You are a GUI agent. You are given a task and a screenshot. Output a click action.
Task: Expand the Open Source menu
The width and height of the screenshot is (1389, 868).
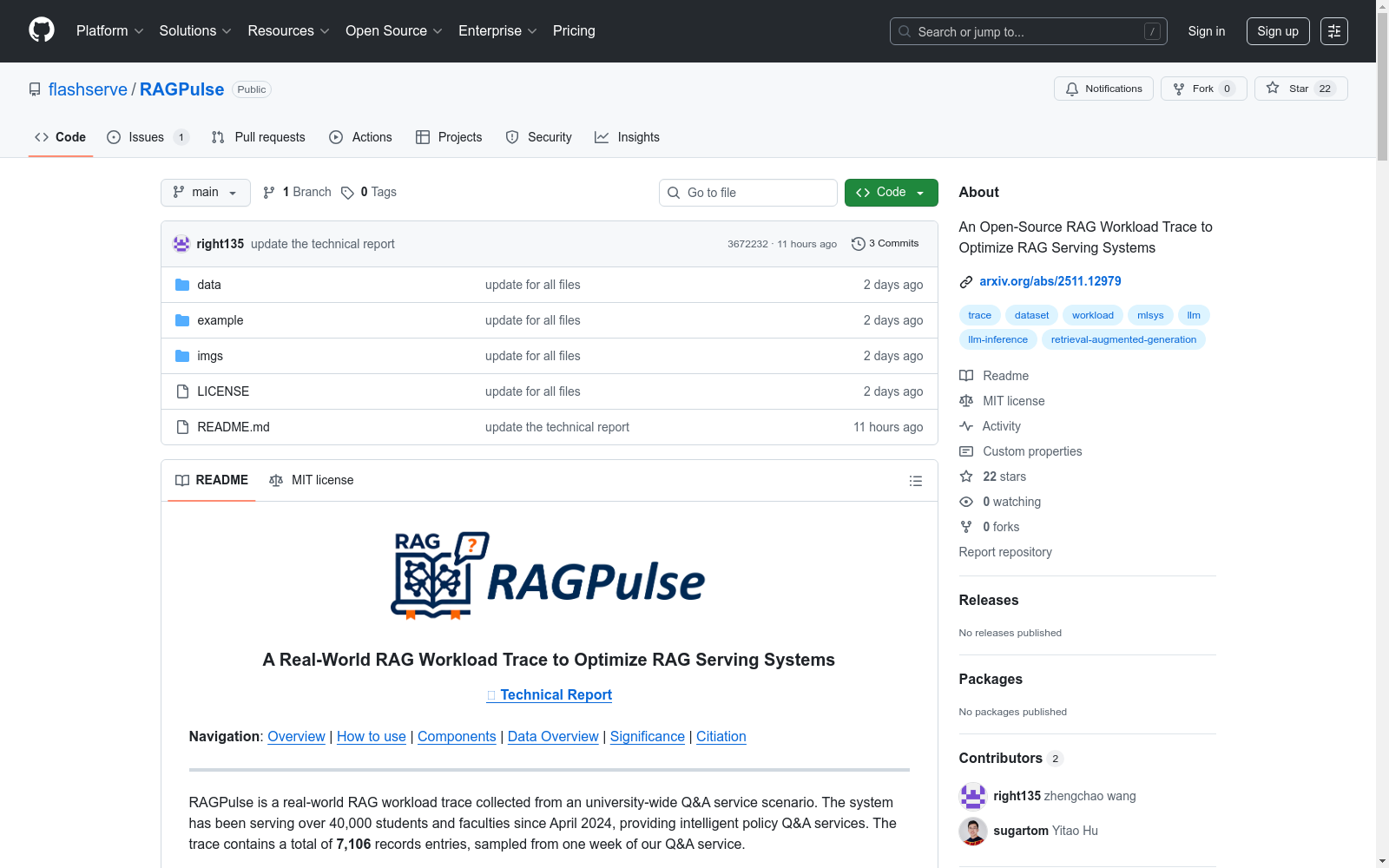coord(394,31)
